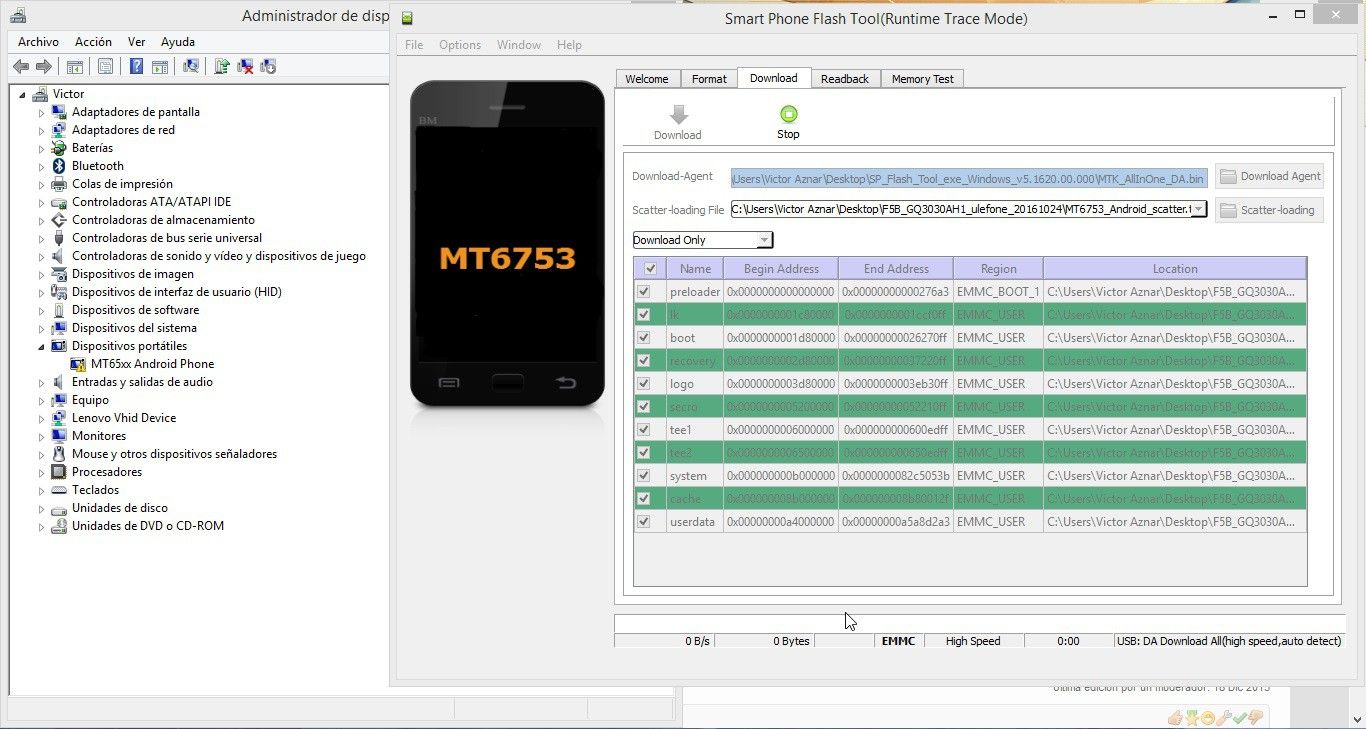Image resolution: width=1366 pixels, height=729 pixels.
Task: Uncheck the system partition checkbox
Action: point(644,476)
